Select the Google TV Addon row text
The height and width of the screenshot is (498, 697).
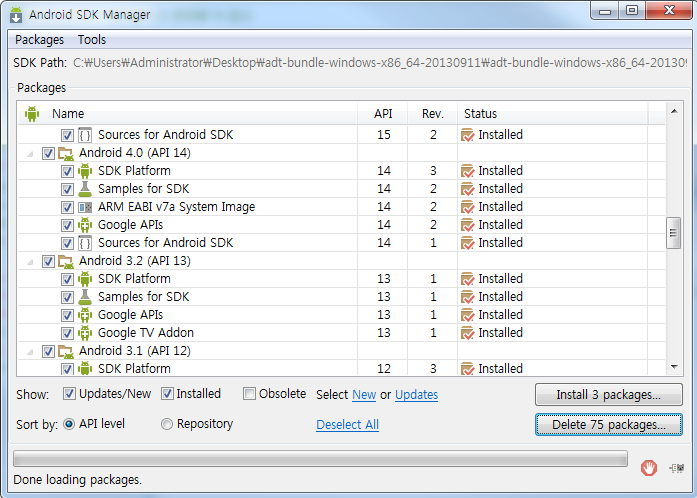pos(146,333)
